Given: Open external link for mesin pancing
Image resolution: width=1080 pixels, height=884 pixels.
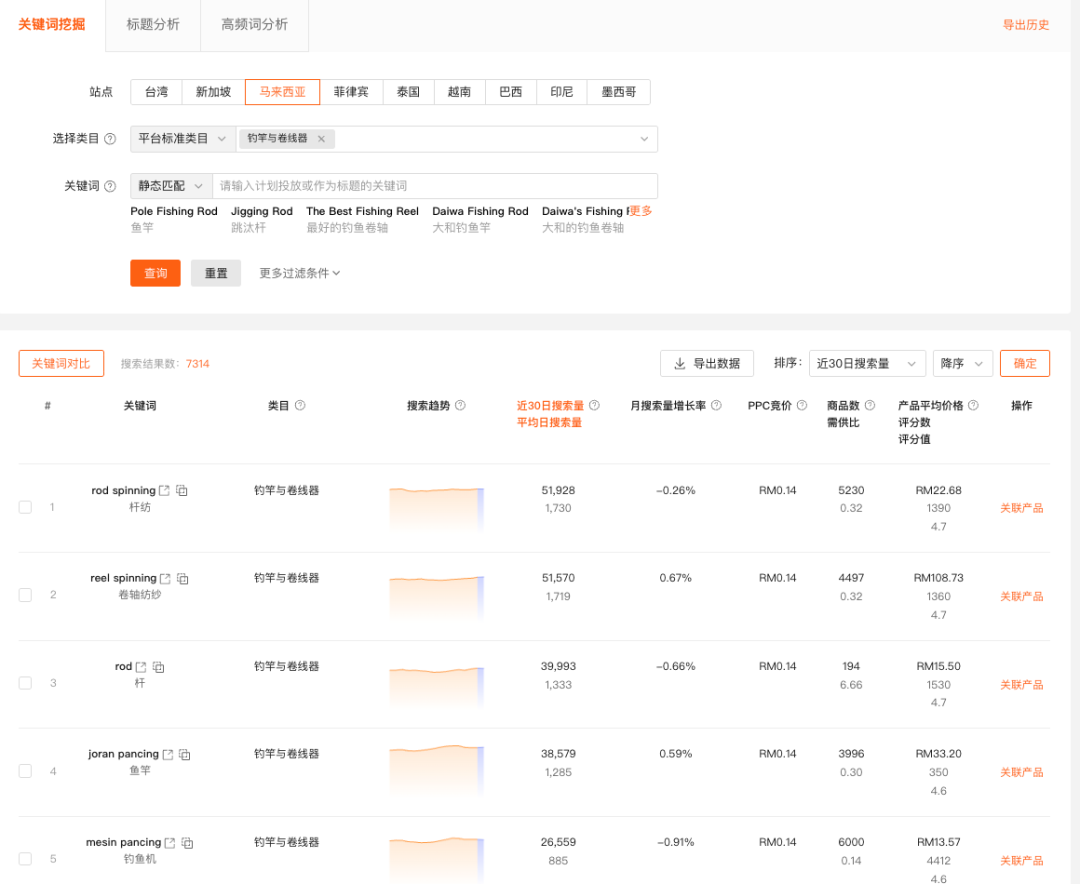Looking at the screenshot, I should [169, 843].
